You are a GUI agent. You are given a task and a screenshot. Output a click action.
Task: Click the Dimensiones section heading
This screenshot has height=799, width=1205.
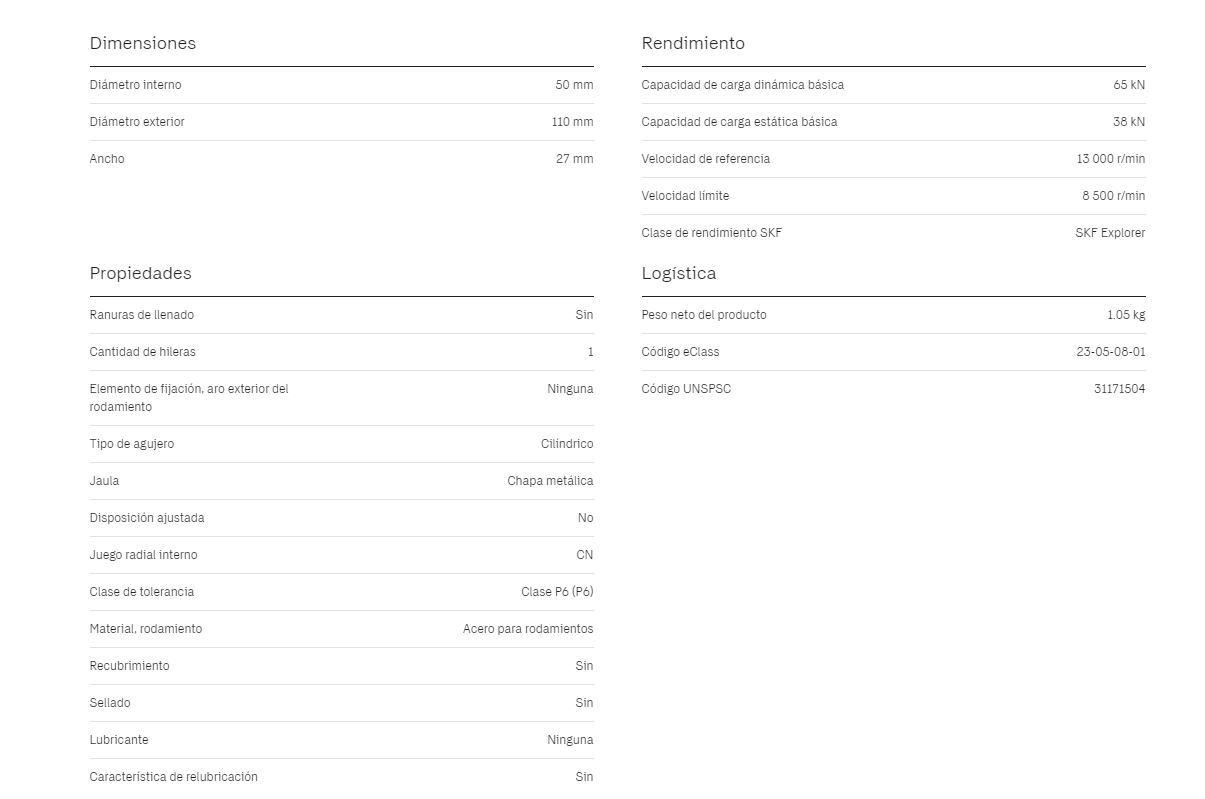[142, 43]
